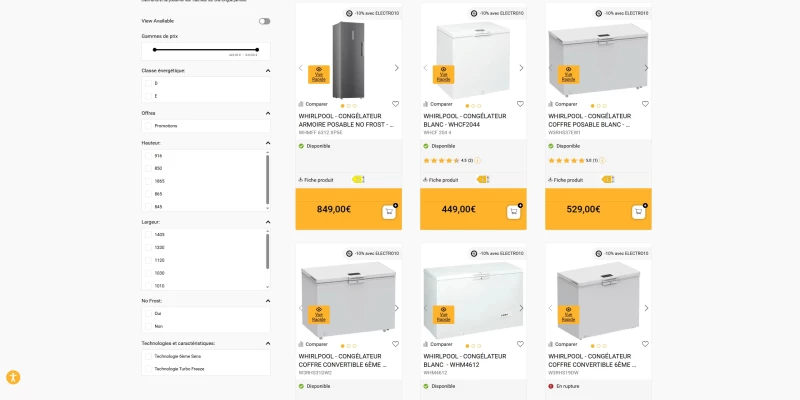Check the Promotions offer filter
Viewport: 800px width, 400px height.
click(148, 126)
